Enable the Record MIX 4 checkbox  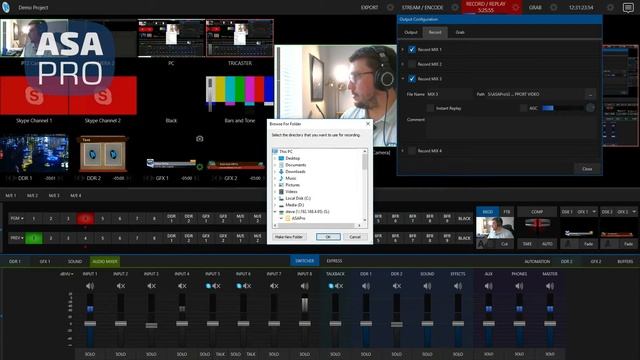pyautogui.click(x=412, y=151)
